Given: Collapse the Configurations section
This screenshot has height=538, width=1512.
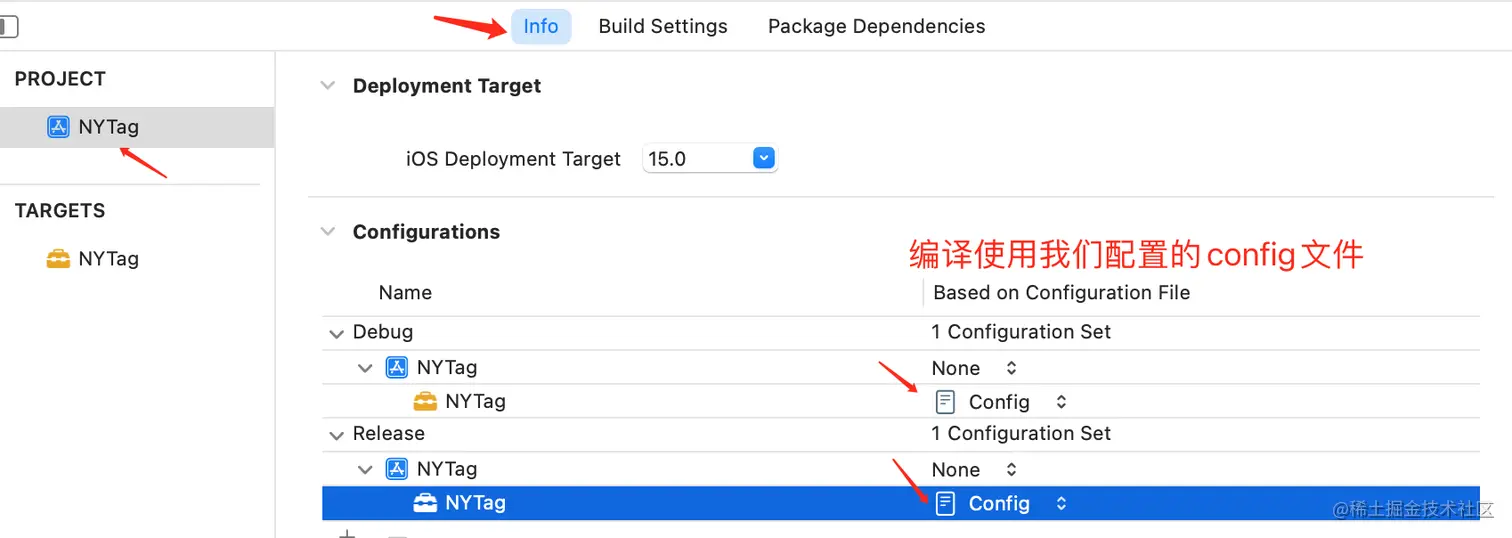Looking at the screenshot, I should pos(327,232).
